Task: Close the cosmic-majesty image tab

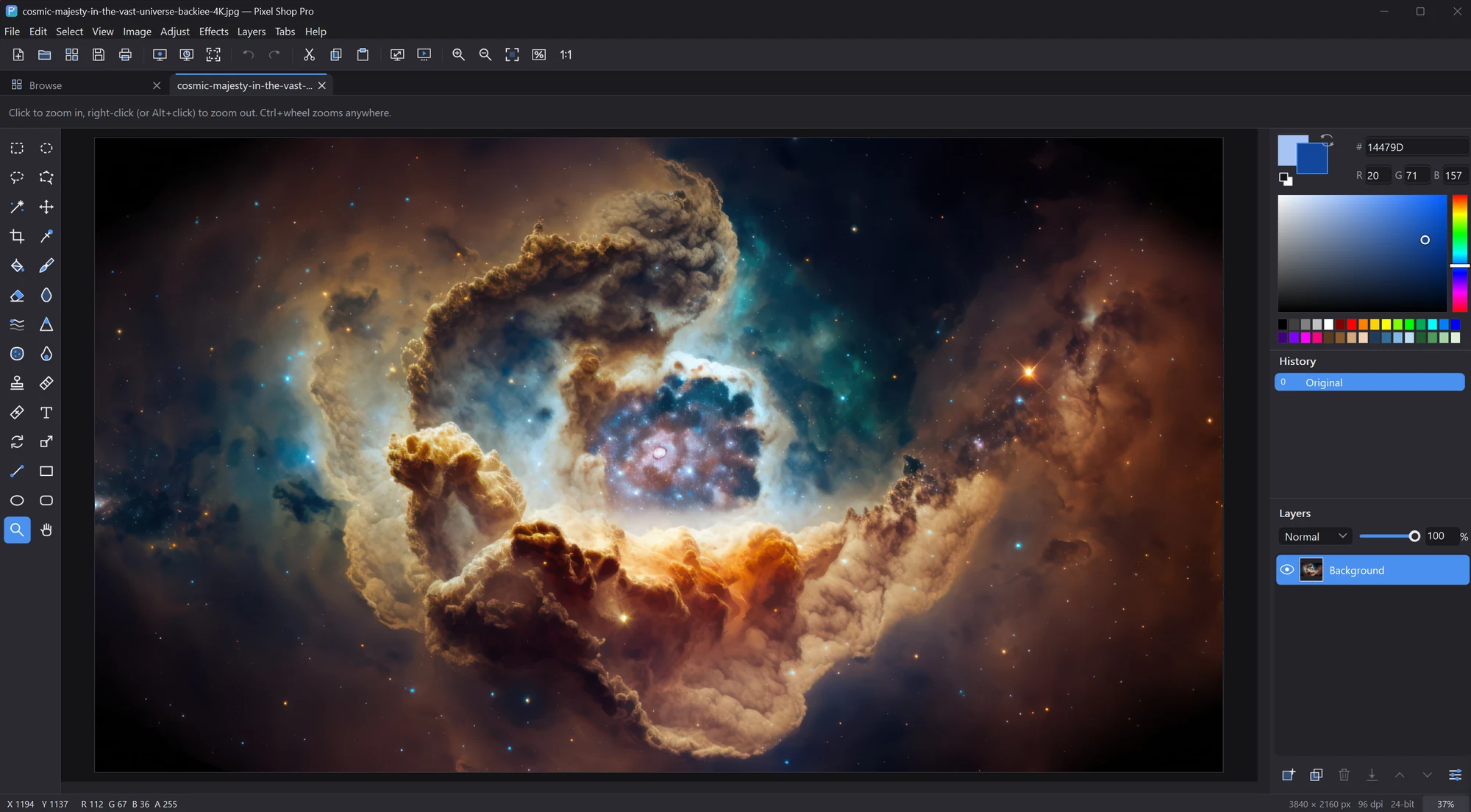Action: (321, 85)
